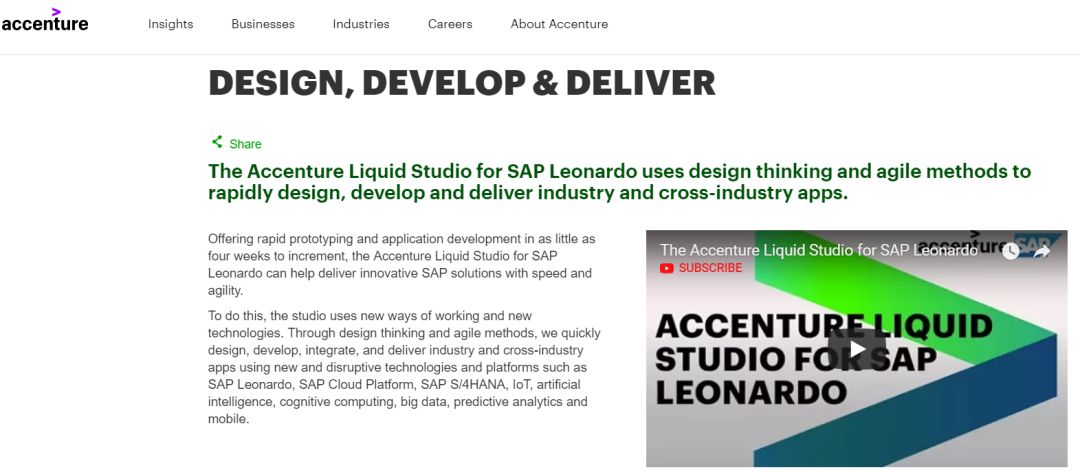Click the paragraph starting 'To do this'
1080x472 pixels.
click(x=405, y=367)
